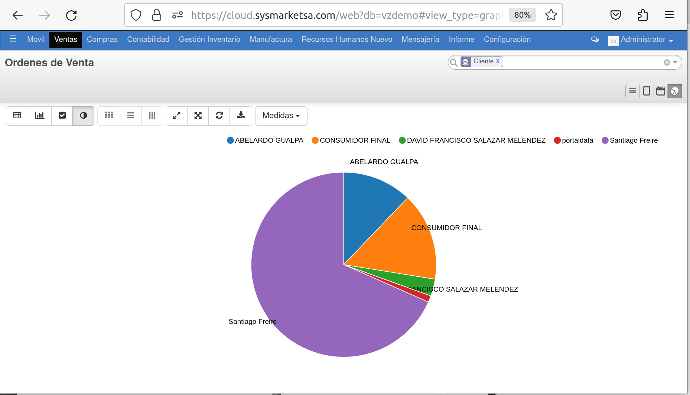Open the Contabilidad menu
Viewport: 690px width, 395px height.
pyautogui.click(x=148, y=39)
